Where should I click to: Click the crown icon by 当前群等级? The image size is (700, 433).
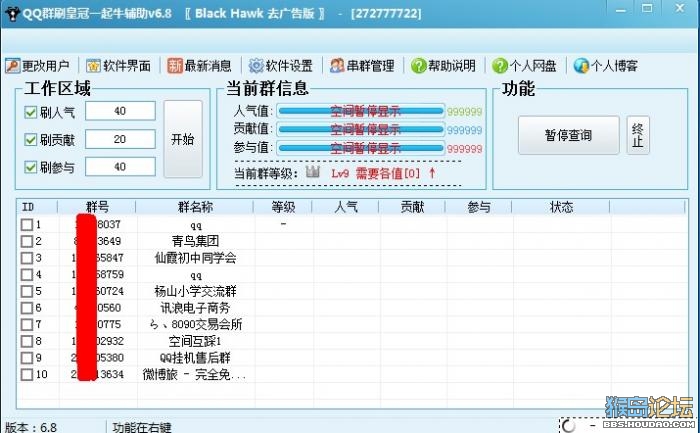312,171
